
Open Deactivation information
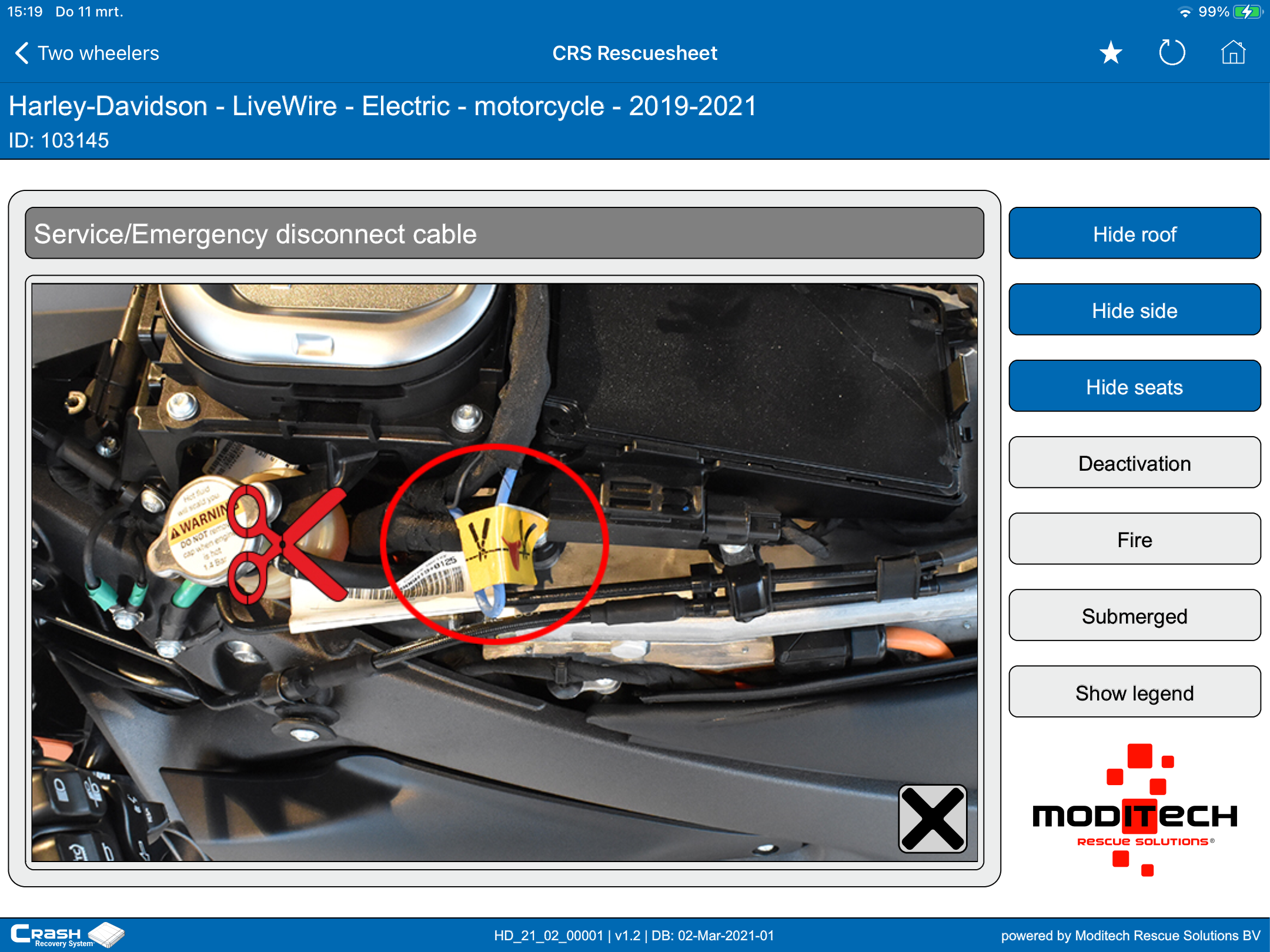1135,462
